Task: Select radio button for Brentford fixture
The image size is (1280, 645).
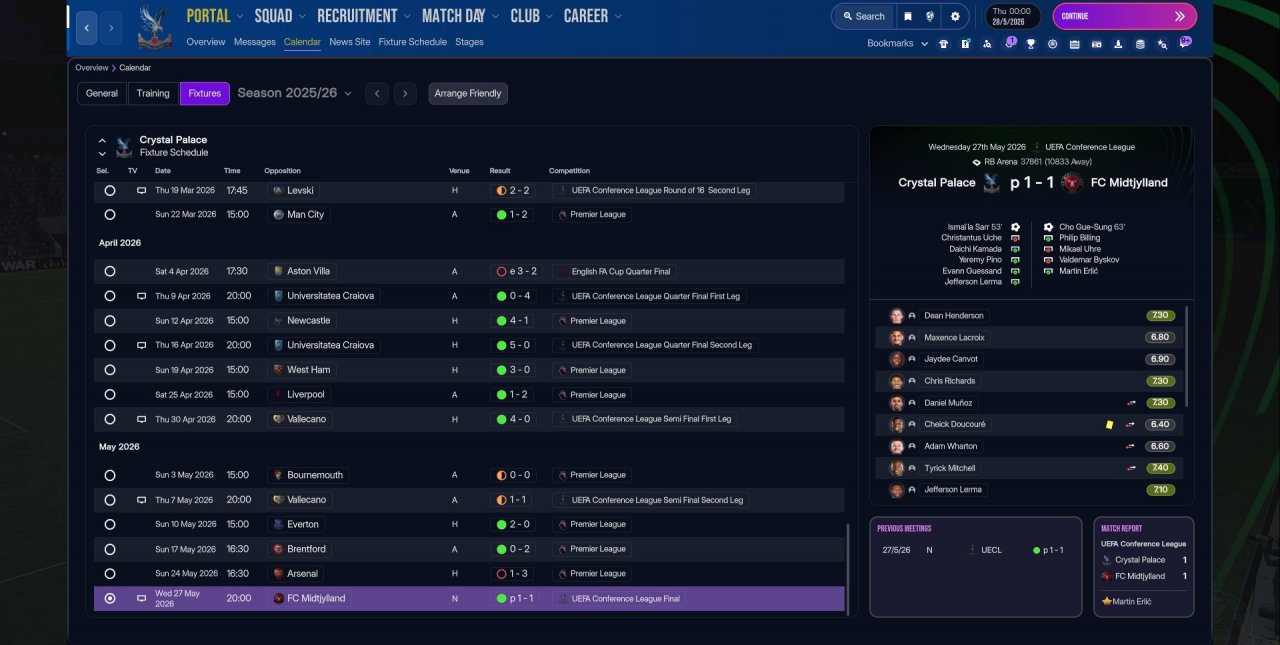Action: click(109, 549)
